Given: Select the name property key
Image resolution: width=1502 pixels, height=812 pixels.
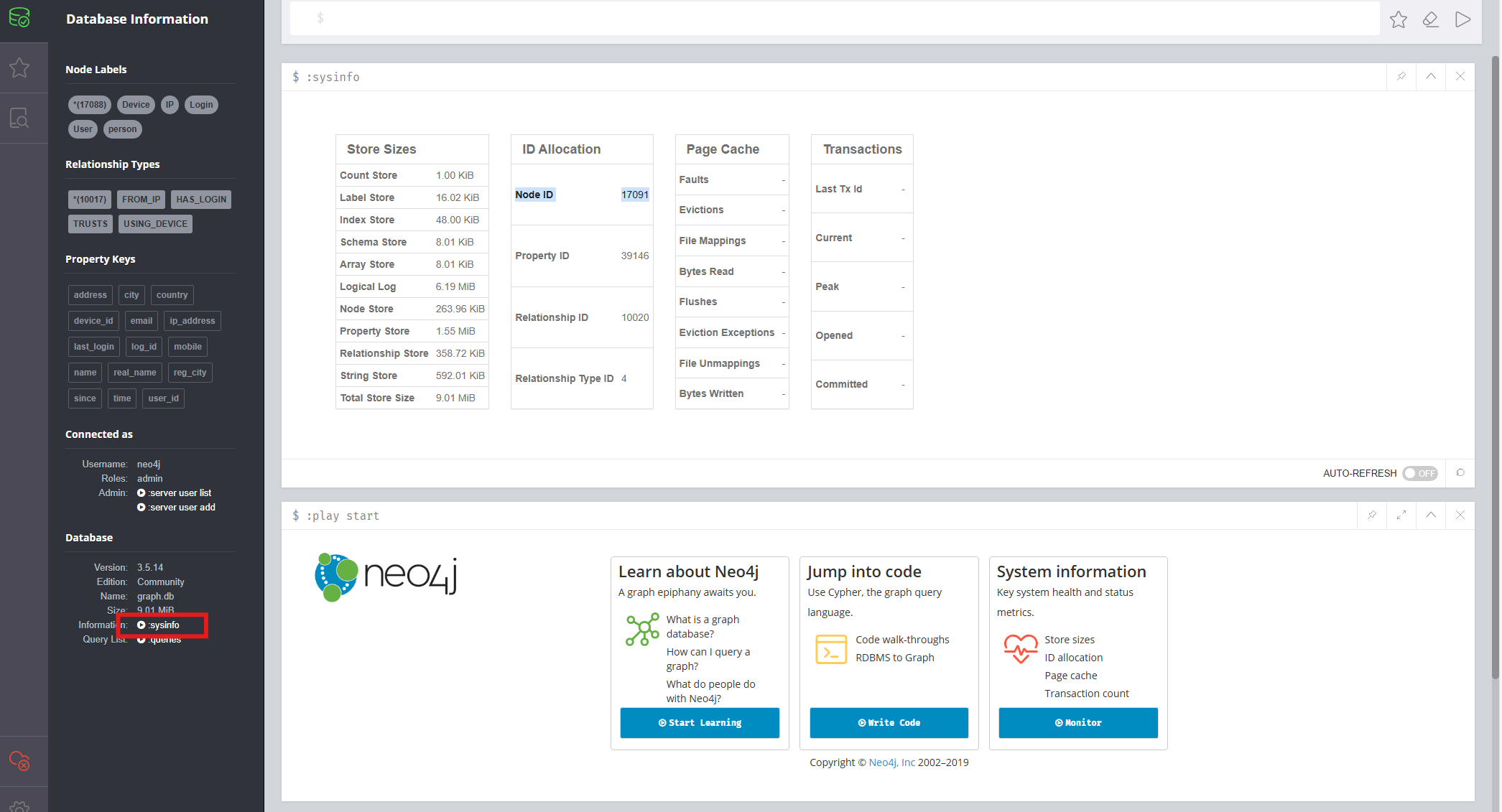Looking at the screenshot, I should tap(85, 373).
